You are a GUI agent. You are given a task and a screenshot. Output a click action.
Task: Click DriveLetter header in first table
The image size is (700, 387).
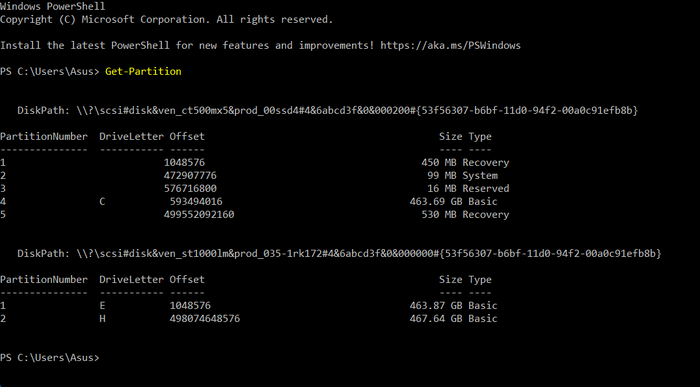point(131,137)
